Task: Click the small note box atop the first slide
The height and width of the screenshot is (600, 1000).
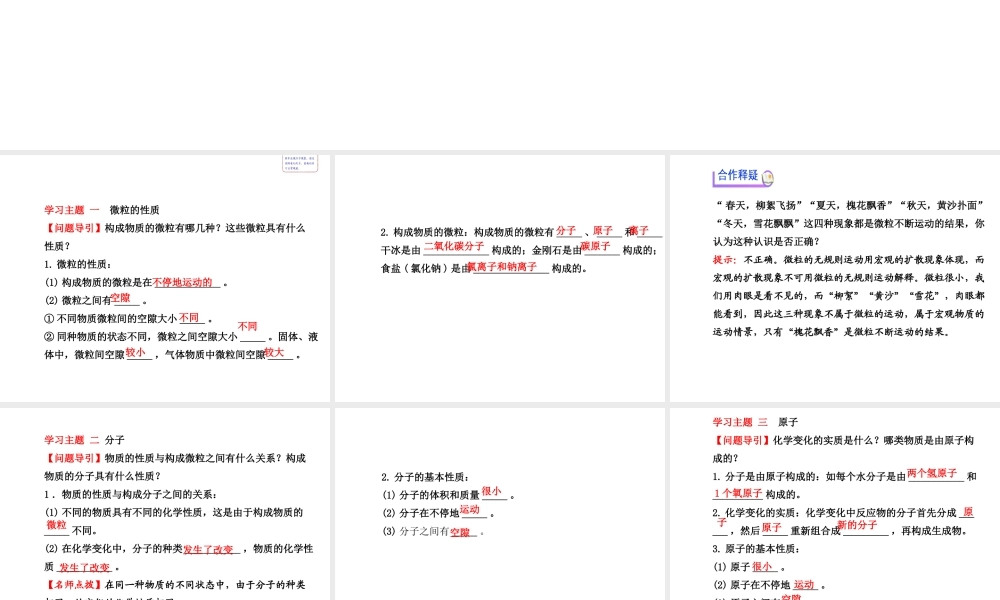Action: 300,163
